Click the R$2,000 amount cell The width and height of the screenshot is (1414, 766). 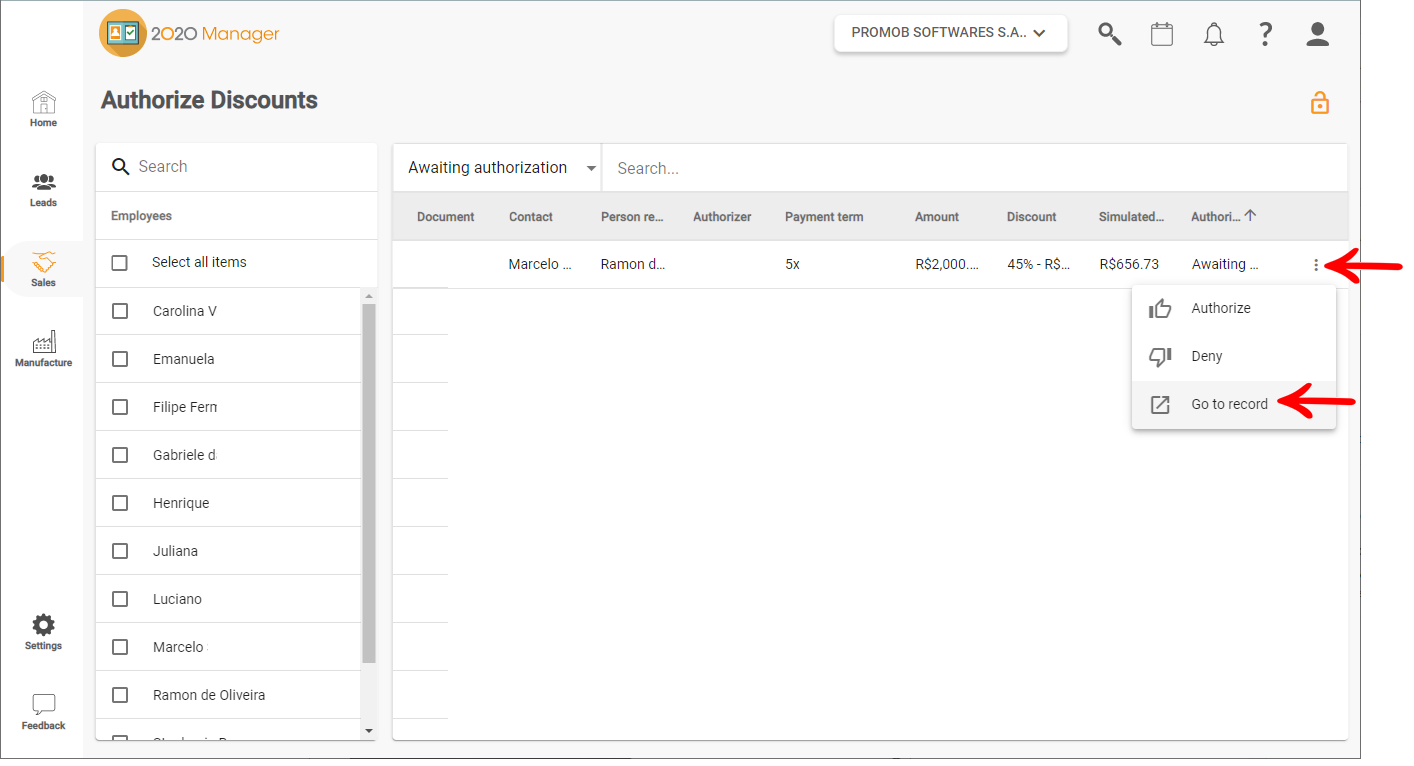(x=947, y=265)
